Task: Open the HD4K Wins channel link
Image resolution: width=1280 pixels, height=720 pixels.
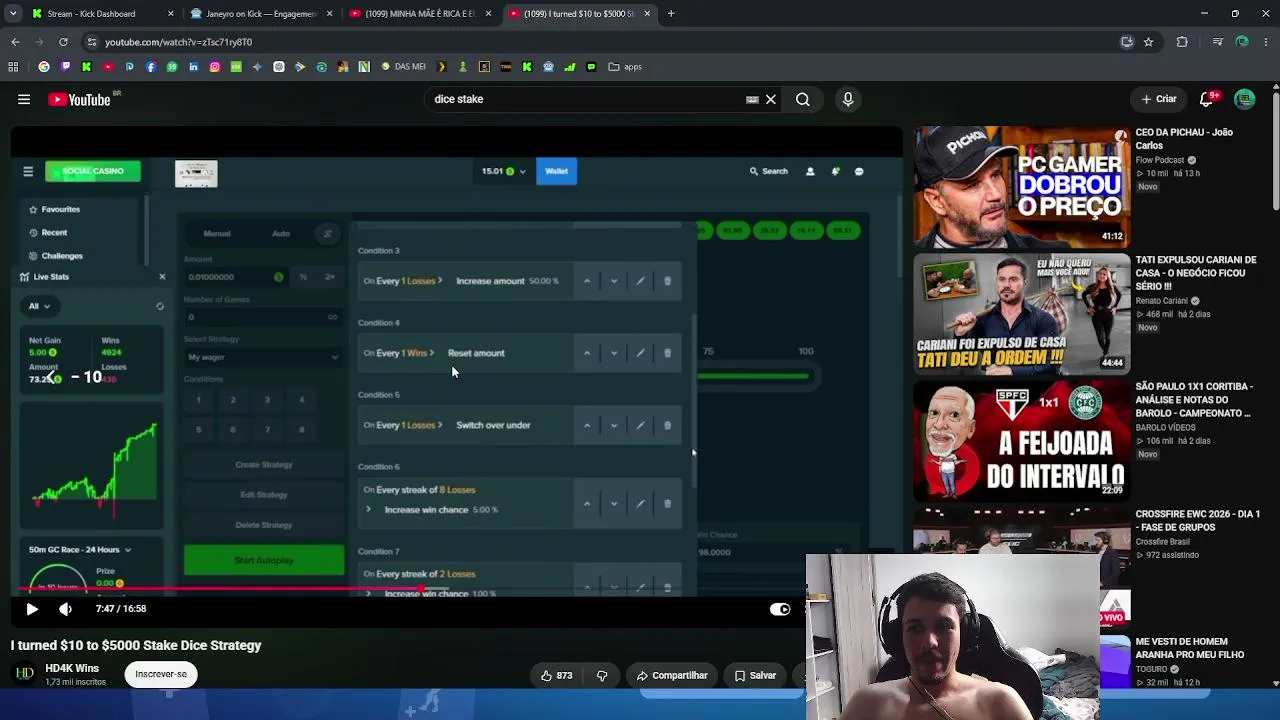Action: pyautogui.click(x=72, y=668)
